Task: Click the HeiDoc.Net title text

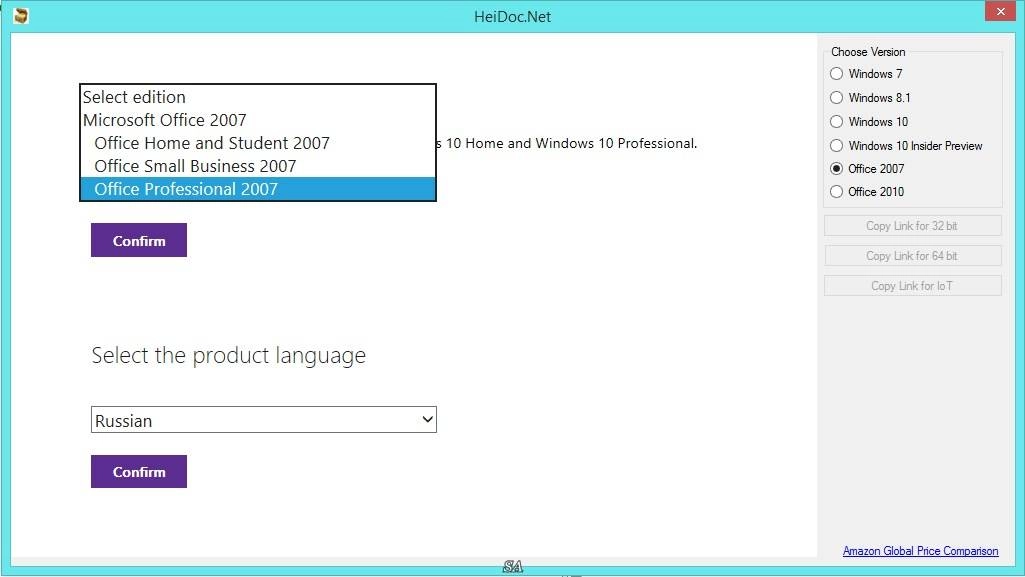Action: [512, 16]
